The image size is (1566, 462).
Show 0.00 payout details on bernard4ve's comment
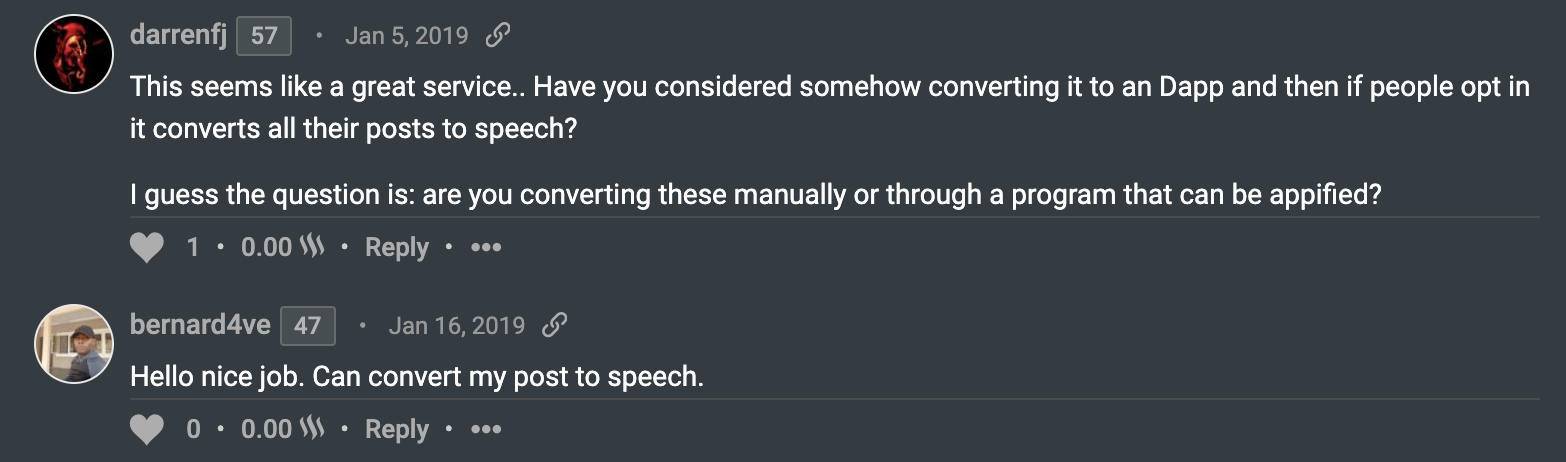[266, 429]
